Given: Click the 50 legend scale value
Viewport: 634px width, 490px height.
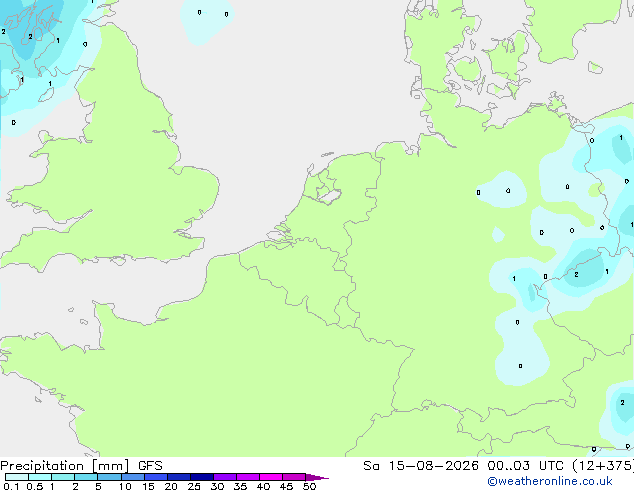Looking at the screenshot, I should [309, 486].
